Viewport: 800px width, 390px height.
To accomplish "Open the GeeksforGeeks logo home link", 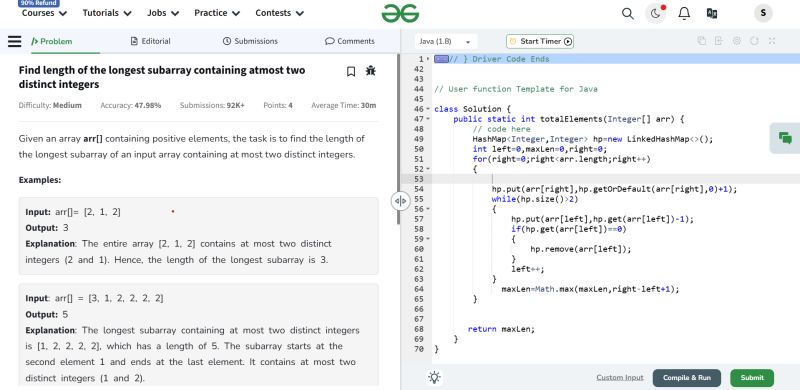I will pyautogui.click(x=400, y=13).
